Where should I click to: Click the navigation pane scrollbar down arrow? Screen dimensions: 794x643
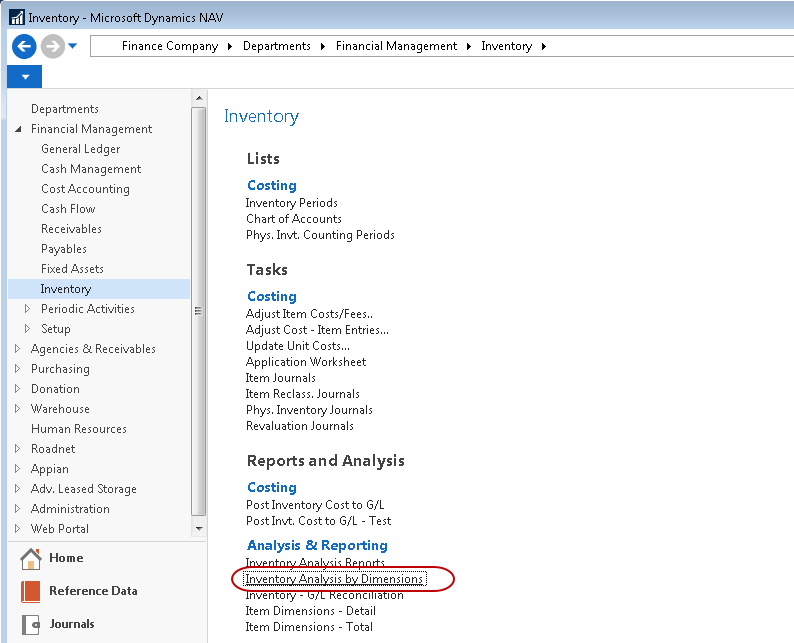[199, 528]
